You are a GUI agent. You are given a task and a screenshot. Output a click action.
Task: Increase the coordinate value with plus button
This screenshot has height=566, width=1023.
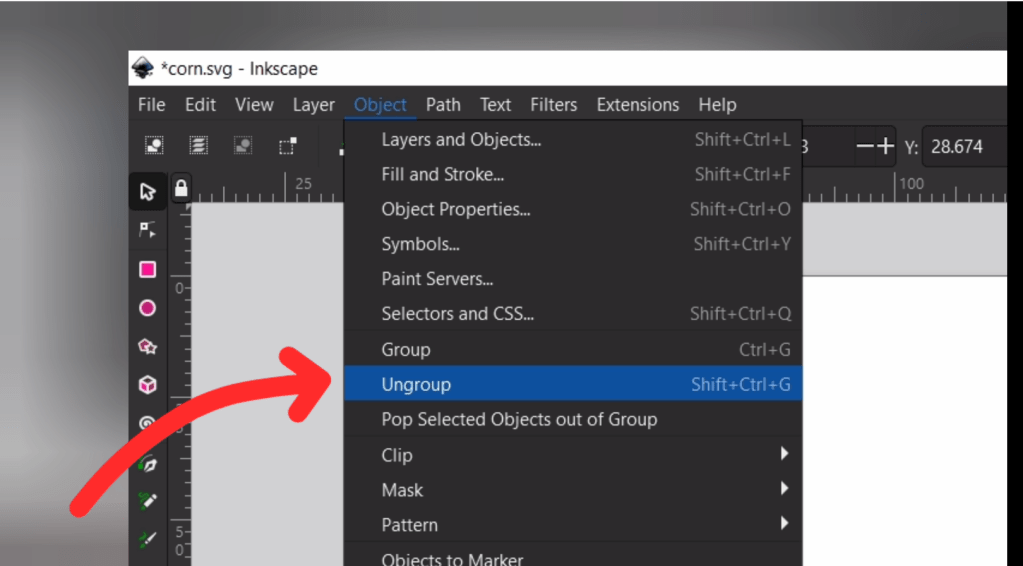pyautogui.click(x=885, y=146)
